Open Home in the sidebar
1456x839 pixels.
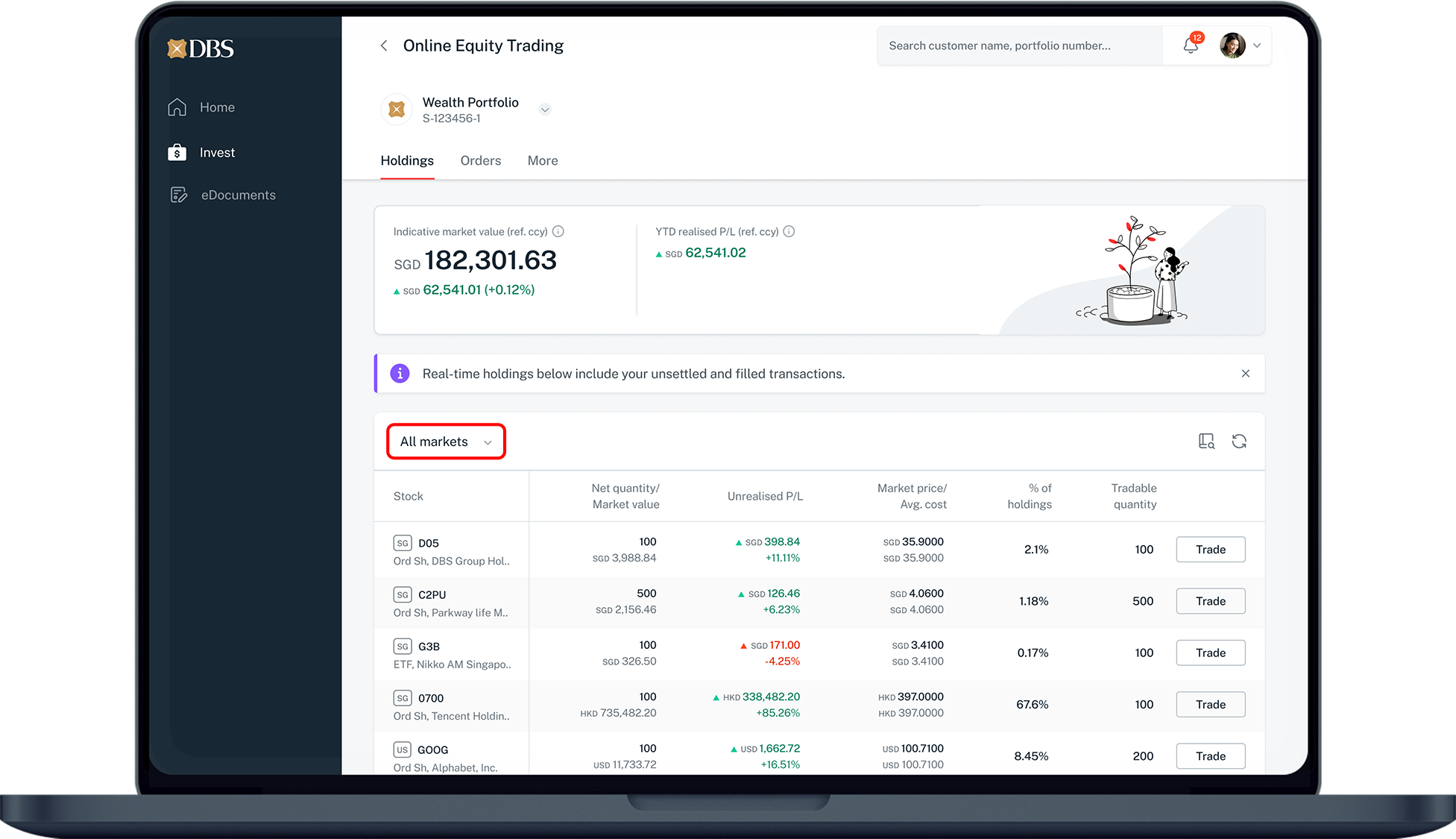tap(217, 107)
